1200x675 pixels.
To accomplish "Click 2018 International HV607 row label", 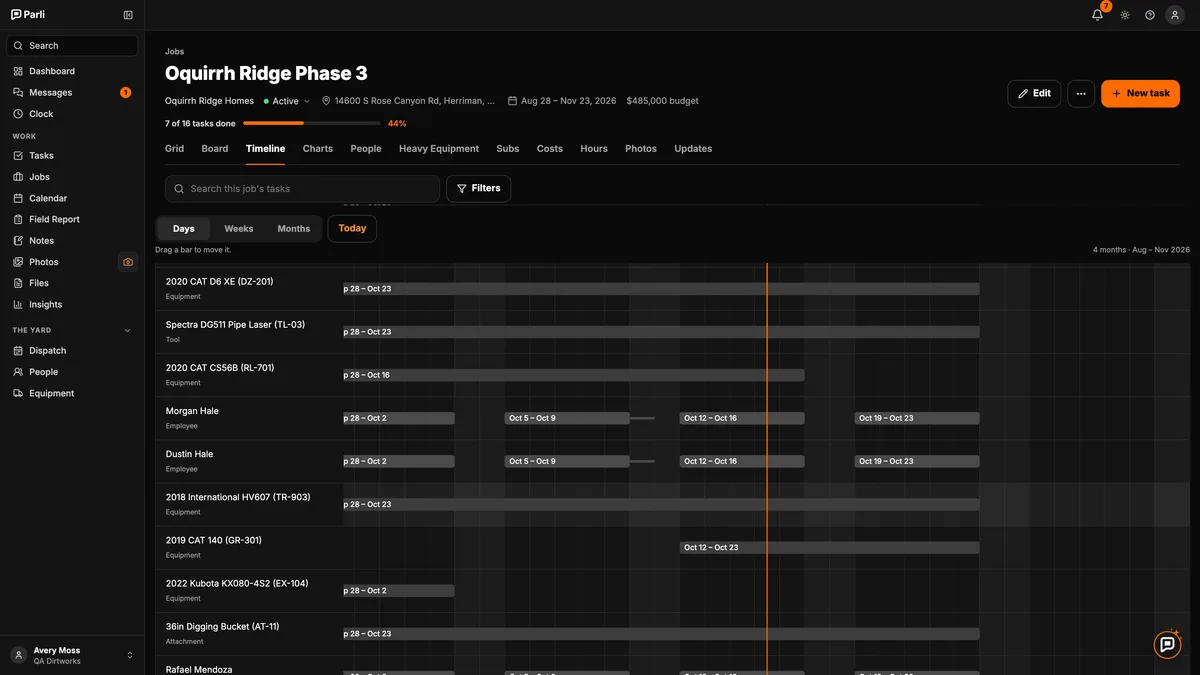I will (238, 497).
